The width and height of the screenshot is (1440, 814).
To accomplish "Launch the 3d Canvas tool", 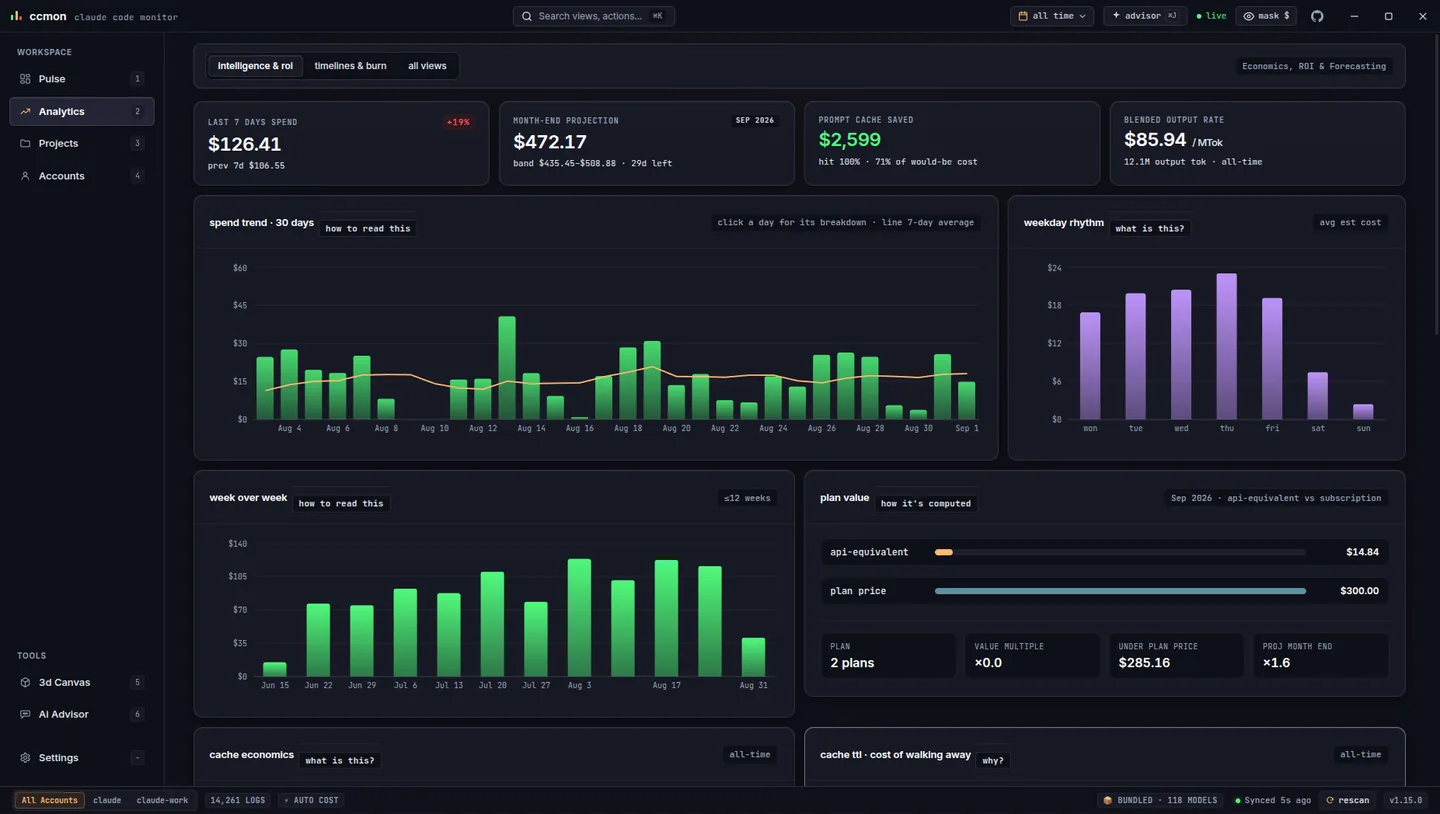I will 81,682.
